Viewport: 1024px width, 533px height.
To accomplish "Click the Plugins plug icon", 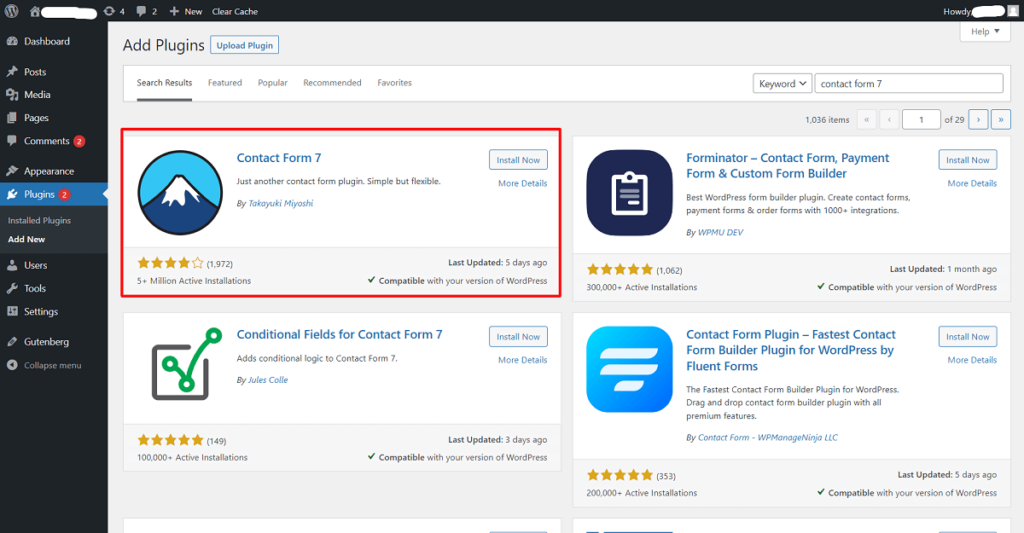I will click(12, 195).
